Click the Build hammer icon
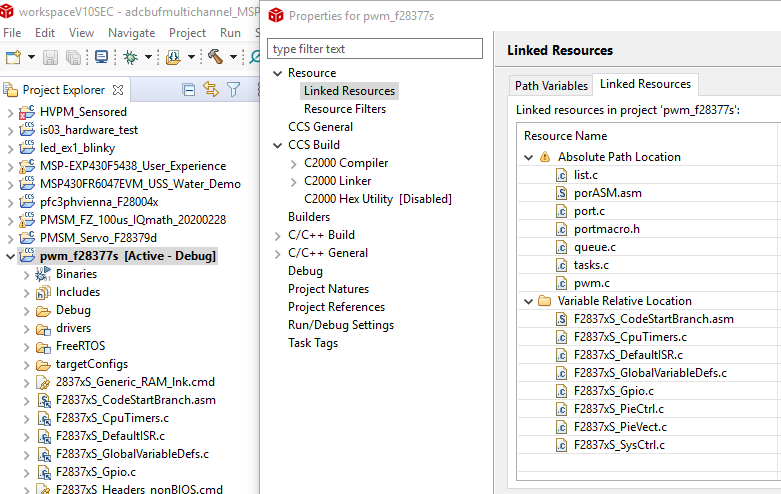 pyautogui.click(x=214, y=58)
